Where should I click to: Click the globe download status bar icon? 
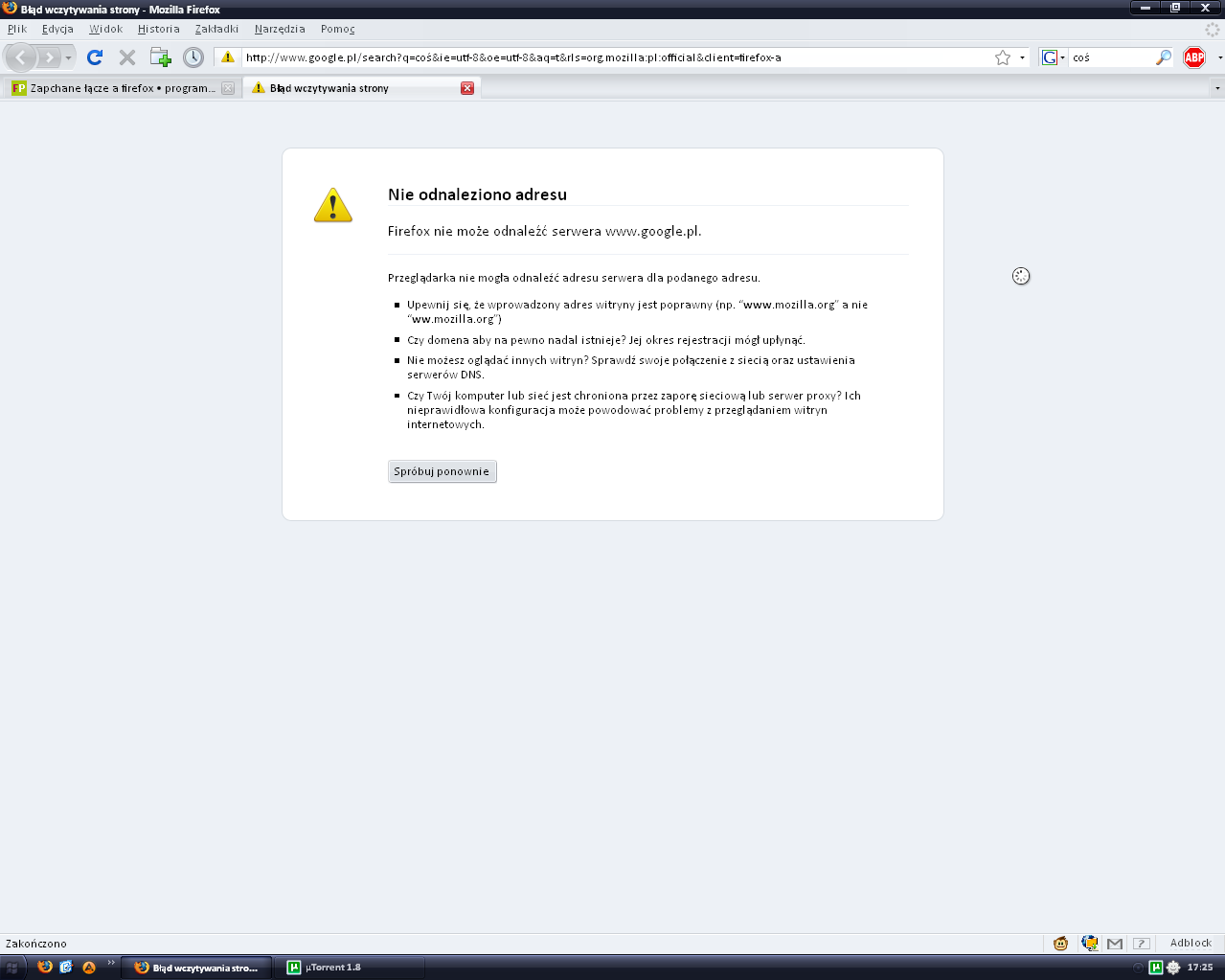pyautogui.click(x=1089, y=944)
